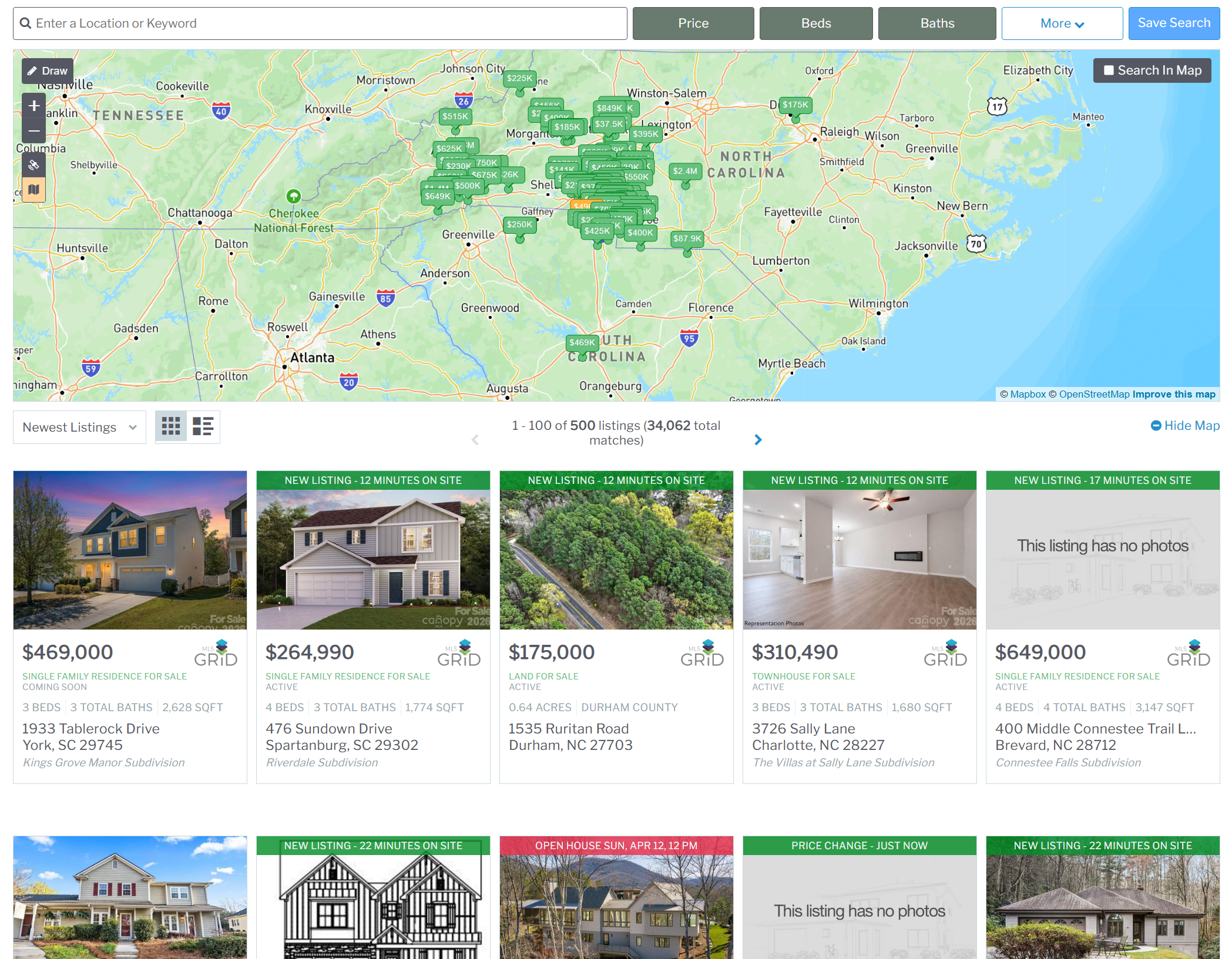The height and width of the screenshot is (959, 1232).
Task: Switch to satellite map view
Action: (x=34, y=165)
